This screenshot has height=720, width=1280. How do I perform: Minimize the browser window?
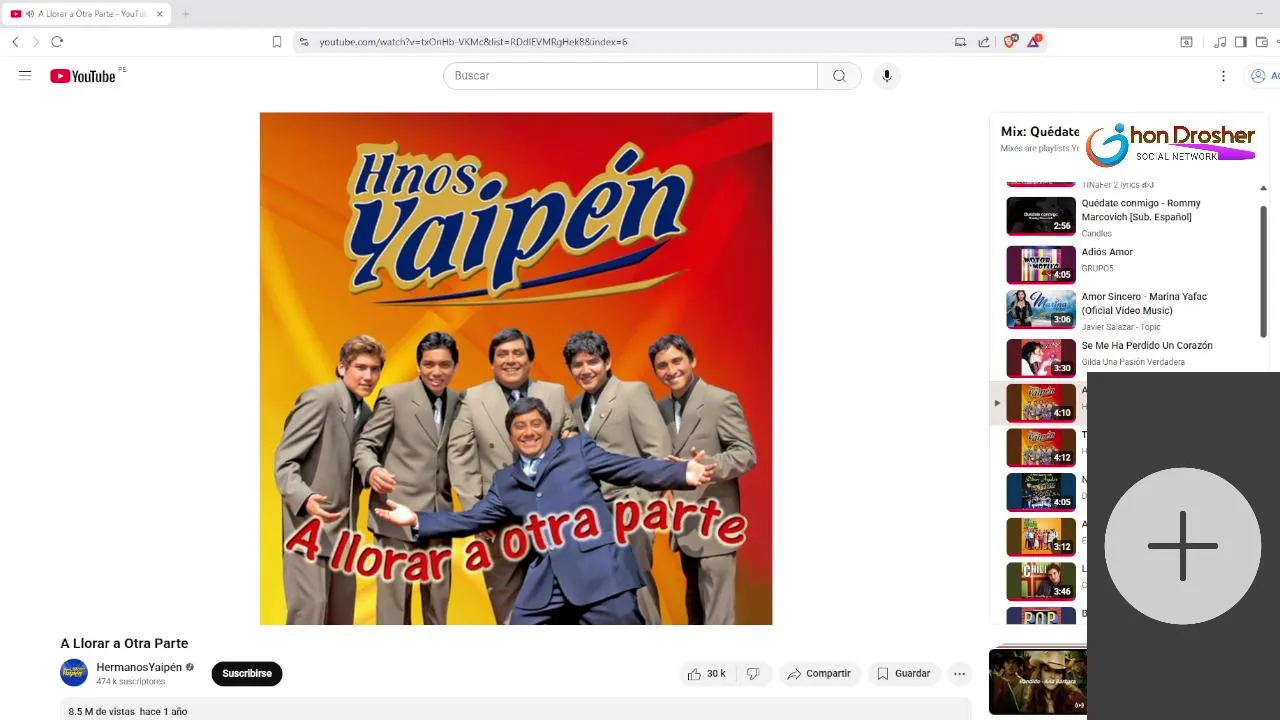(x=1260, y=14)
